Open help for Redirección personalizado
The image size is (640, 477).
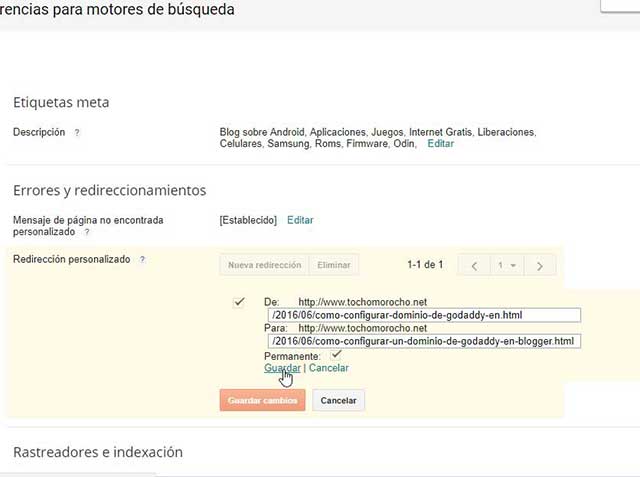tap(142, 260)
